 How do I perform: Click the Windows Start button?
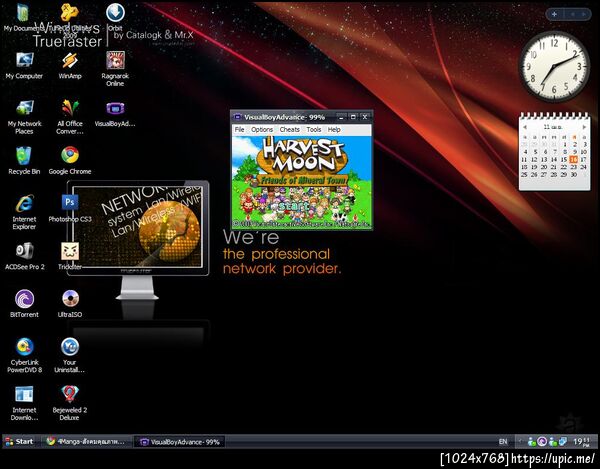click(x=19, y=441)
